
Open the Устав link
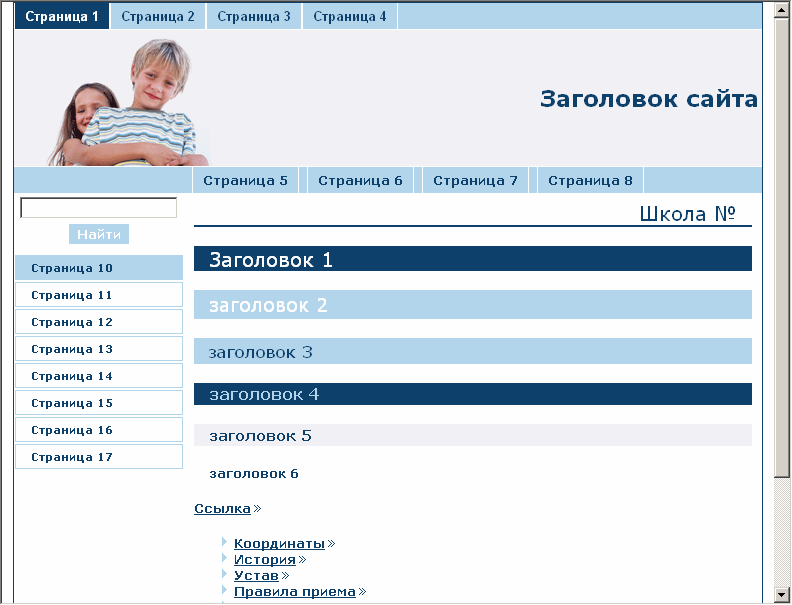pyautogui.click(x=256, y=576)
